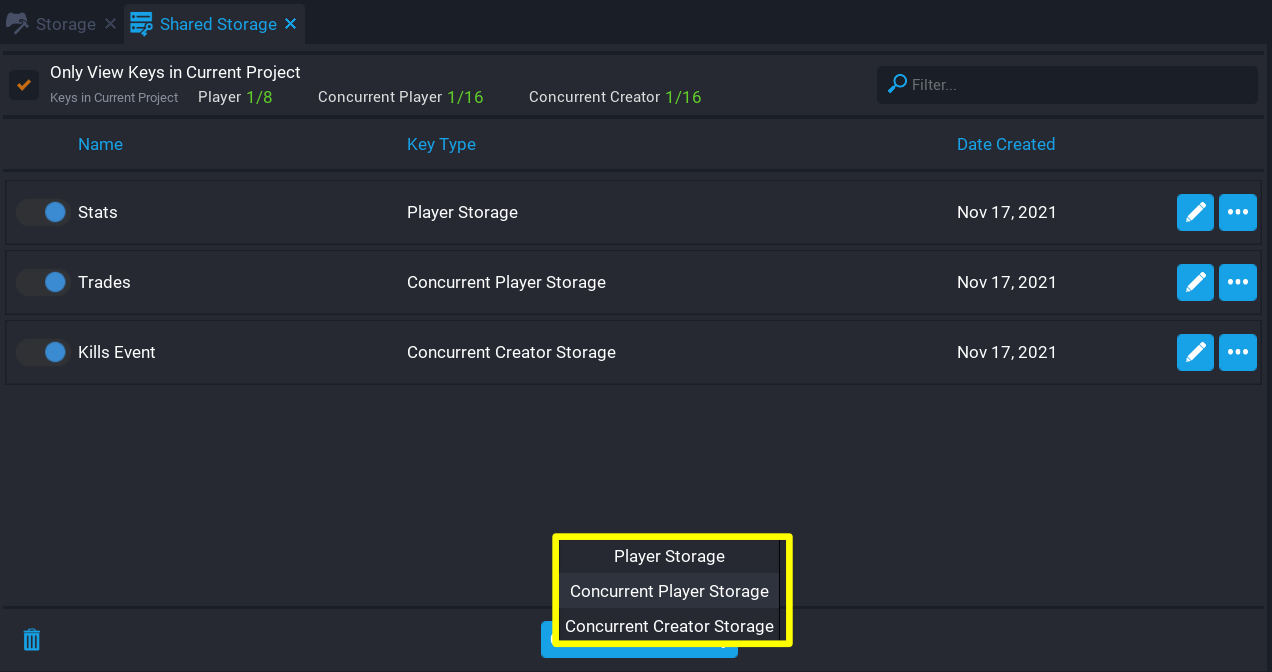The width and height of the screenshot is (1272, 672).
Task: Edit the Stats storage key
Action: point(1195,212)
